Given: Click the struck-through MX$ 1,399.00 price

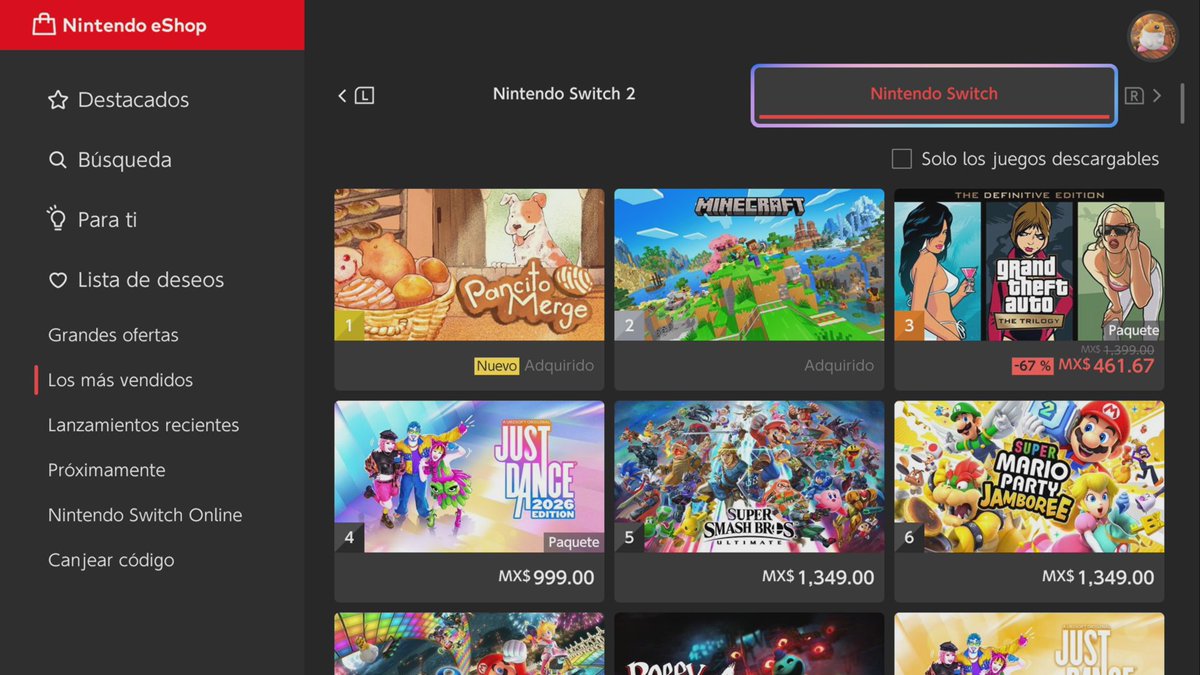Looking at the screenshot, I should (1117, 350).
